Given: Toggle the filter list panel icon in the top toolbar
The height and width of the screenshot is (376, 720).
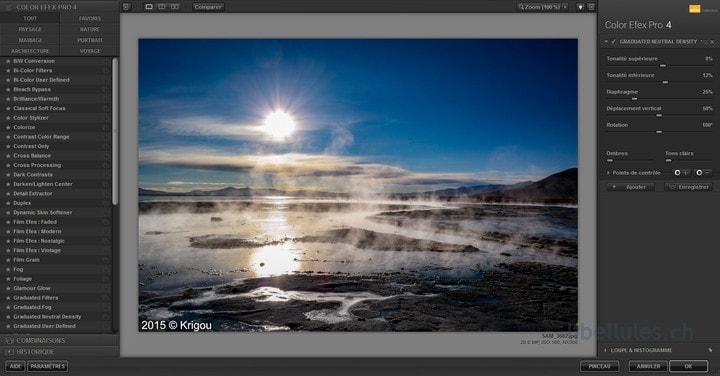Looking at the screenshot, I should coord(126,7).
